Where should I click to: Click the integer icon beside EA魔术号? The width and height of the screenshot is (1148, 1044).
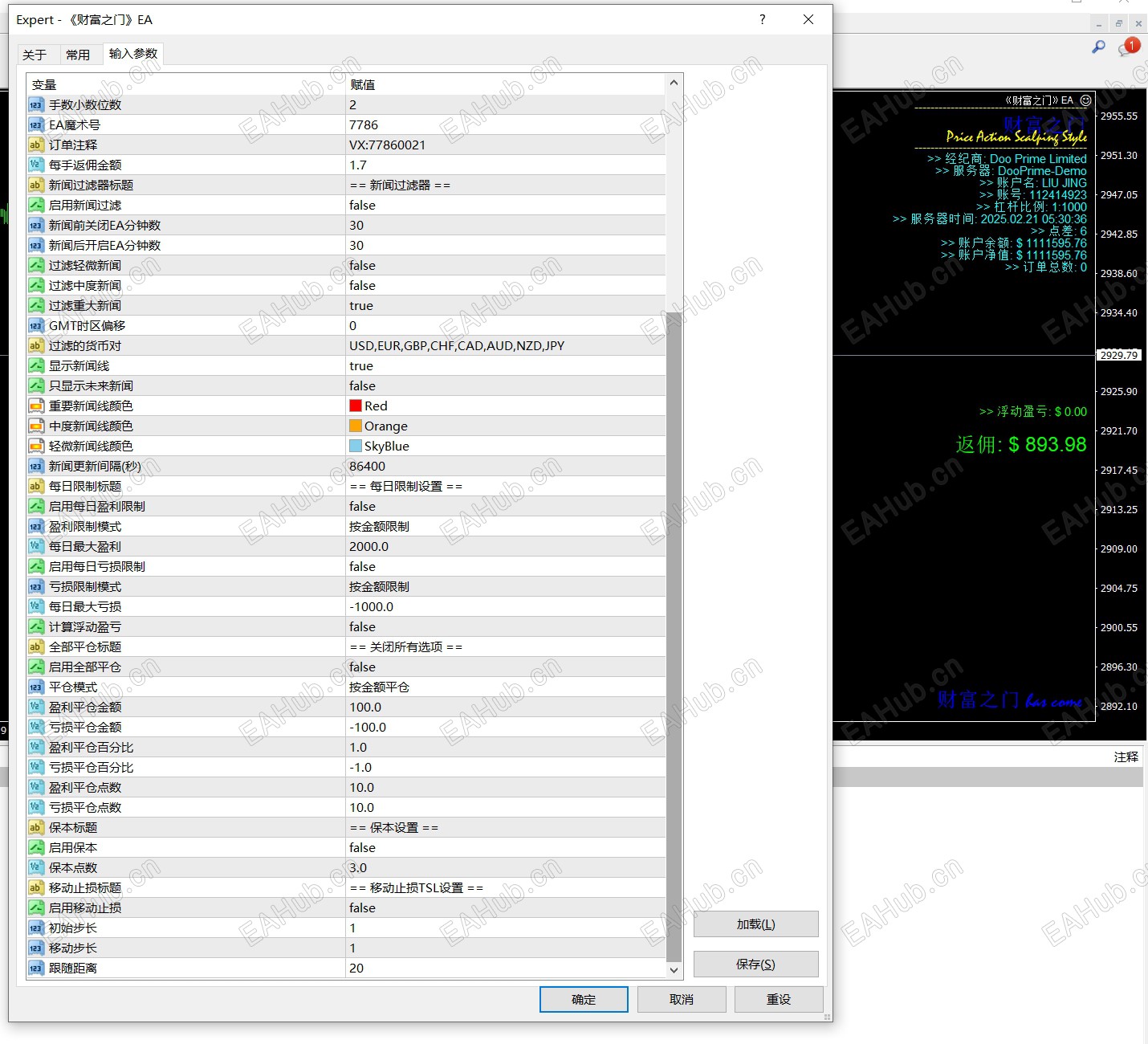click(x=35, y=125)
